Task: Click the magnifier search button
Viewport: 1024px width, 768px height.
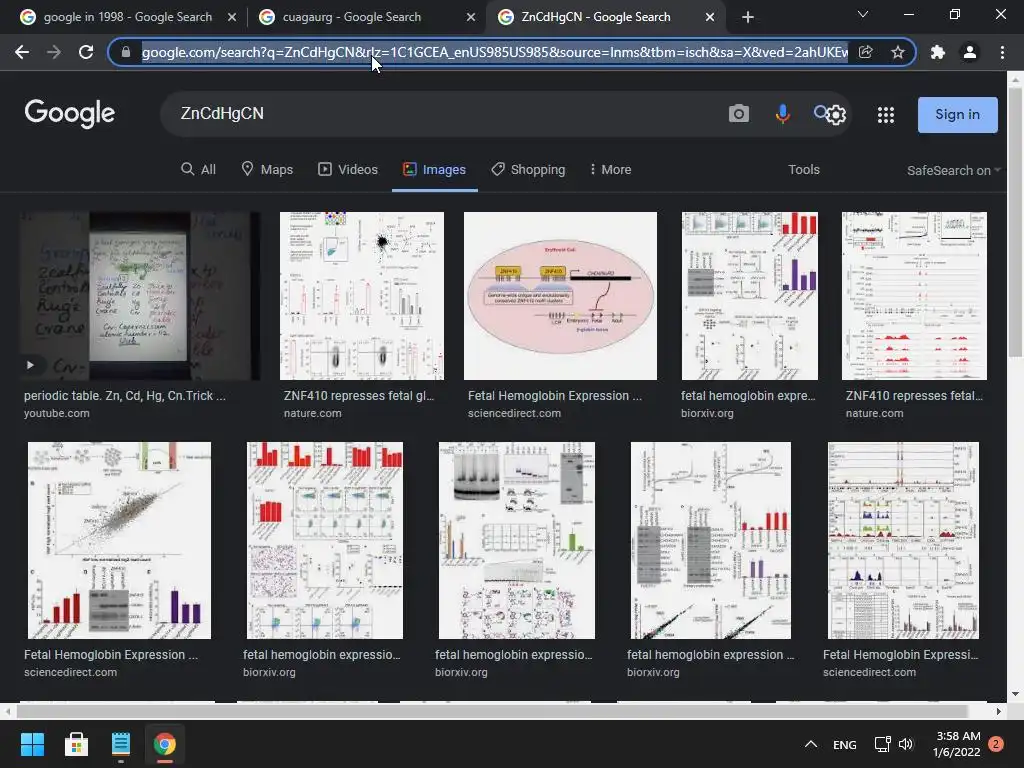Action: (820, 112)
